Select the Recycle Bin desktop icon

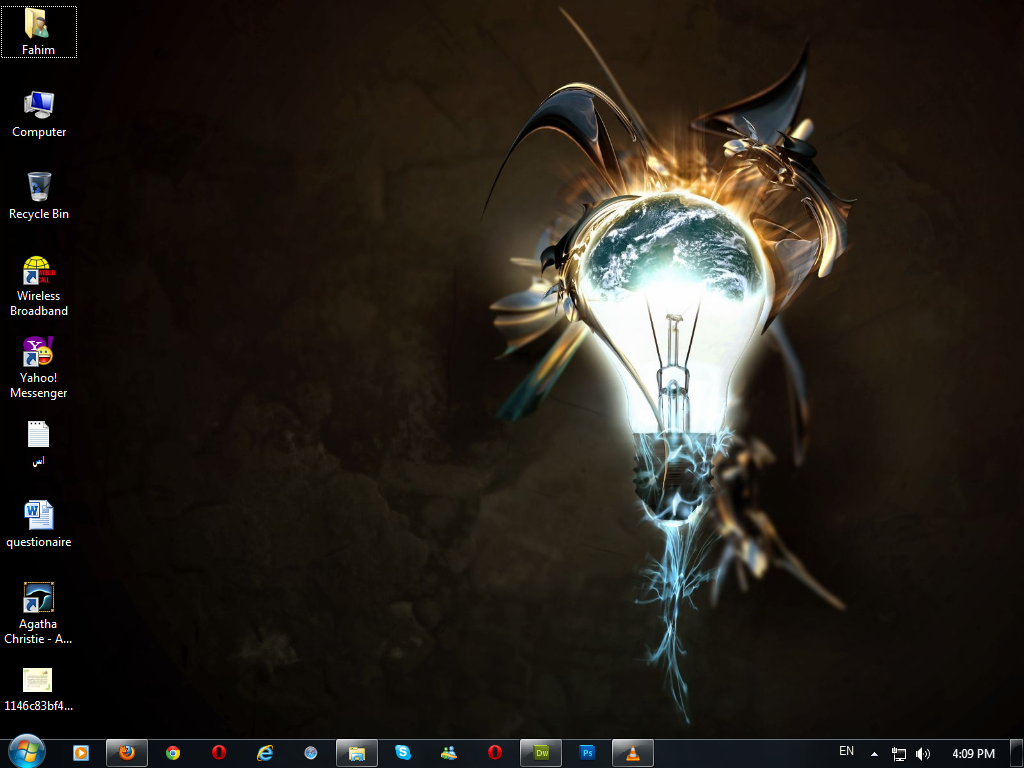[39, 195]
